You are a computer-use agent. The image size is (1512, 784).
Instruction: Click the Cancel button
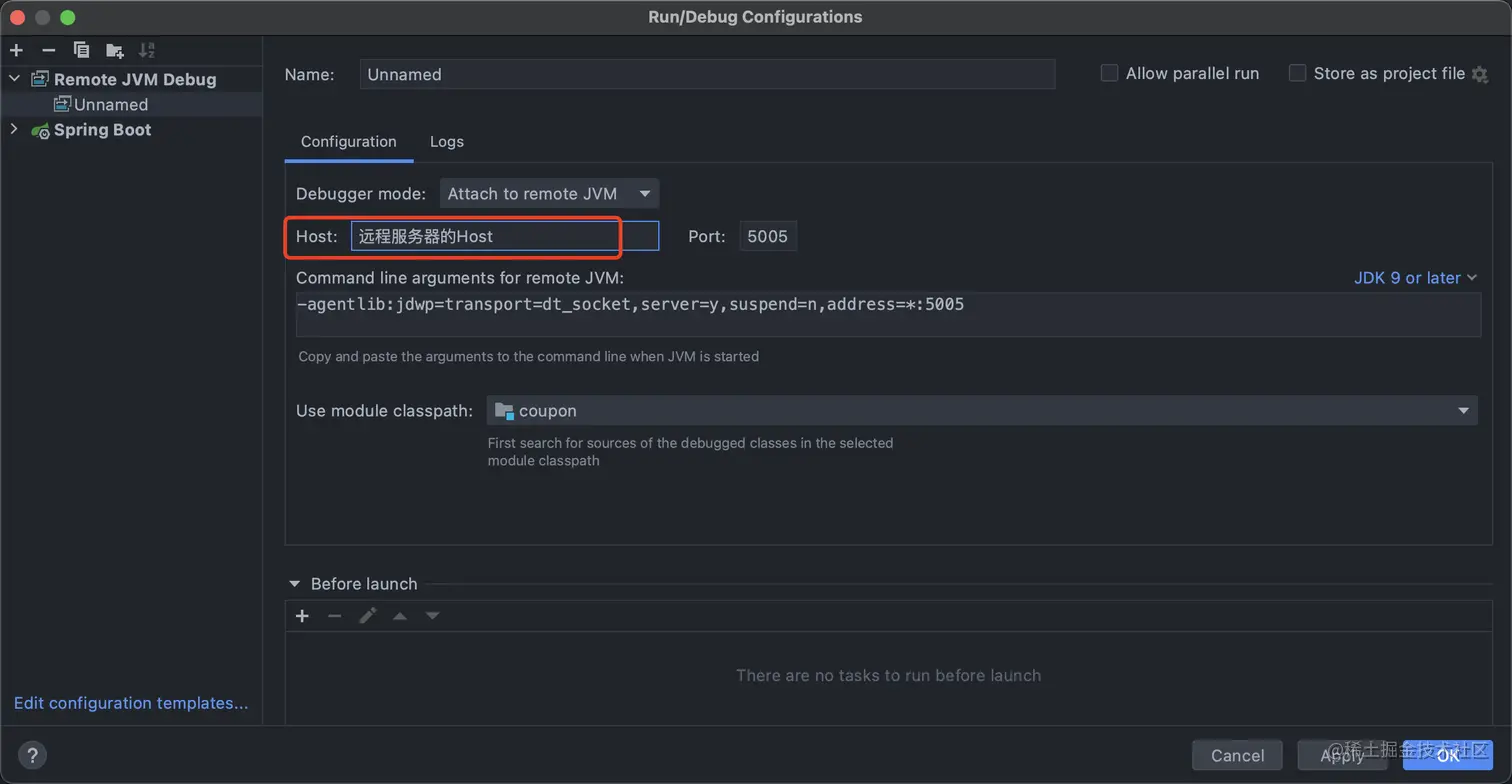coord(1237,755)
